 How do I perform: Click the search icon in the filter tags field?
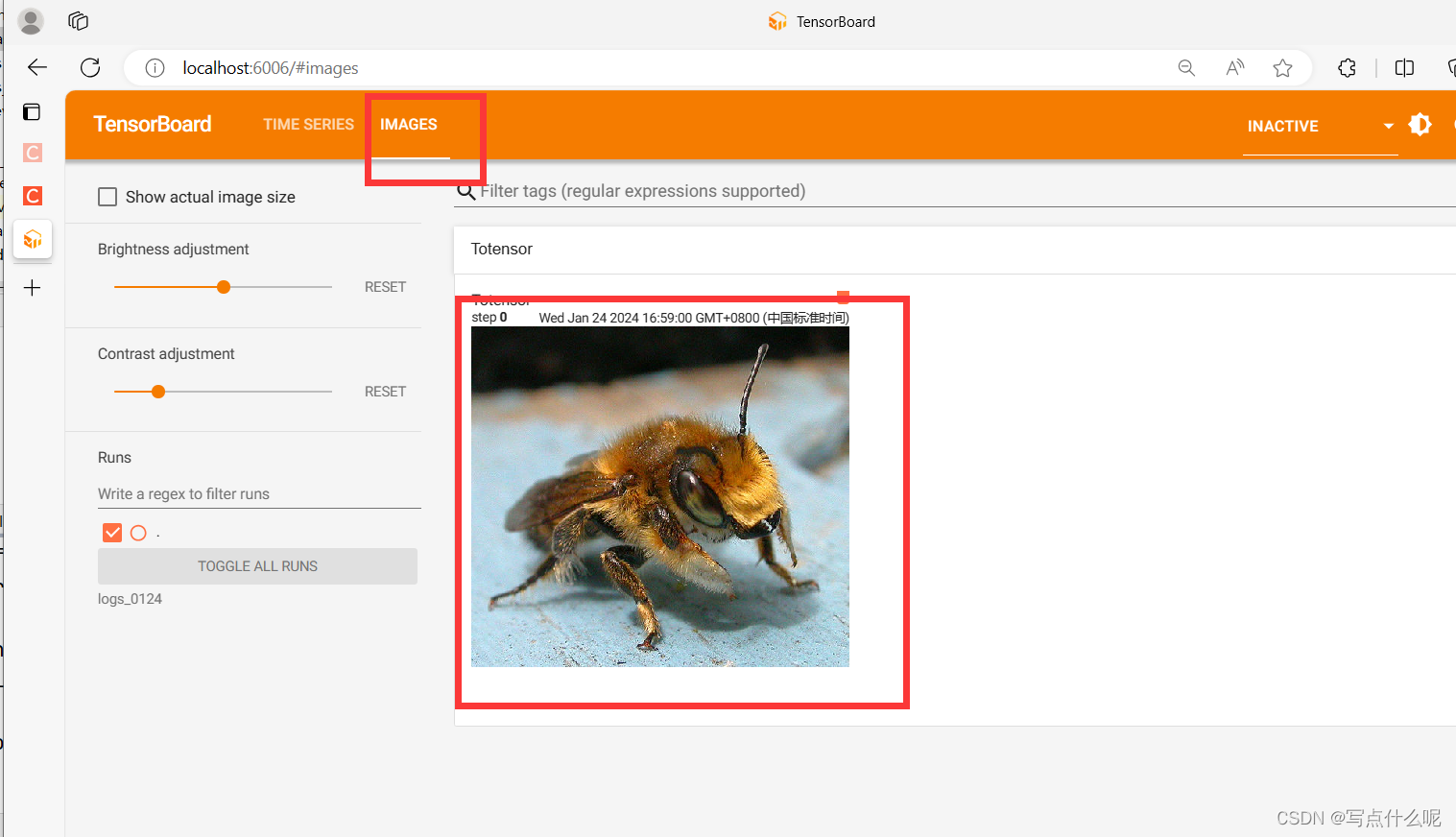pos(466,191)
